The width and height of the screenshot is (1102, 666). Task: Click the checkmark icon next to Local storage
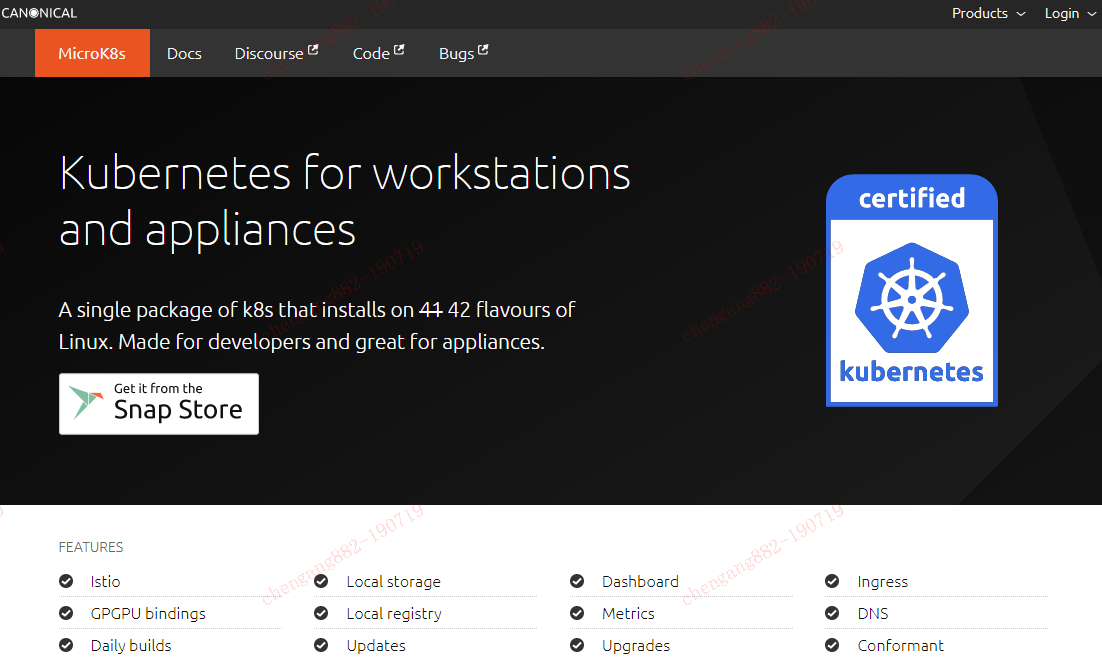point(321,581)
